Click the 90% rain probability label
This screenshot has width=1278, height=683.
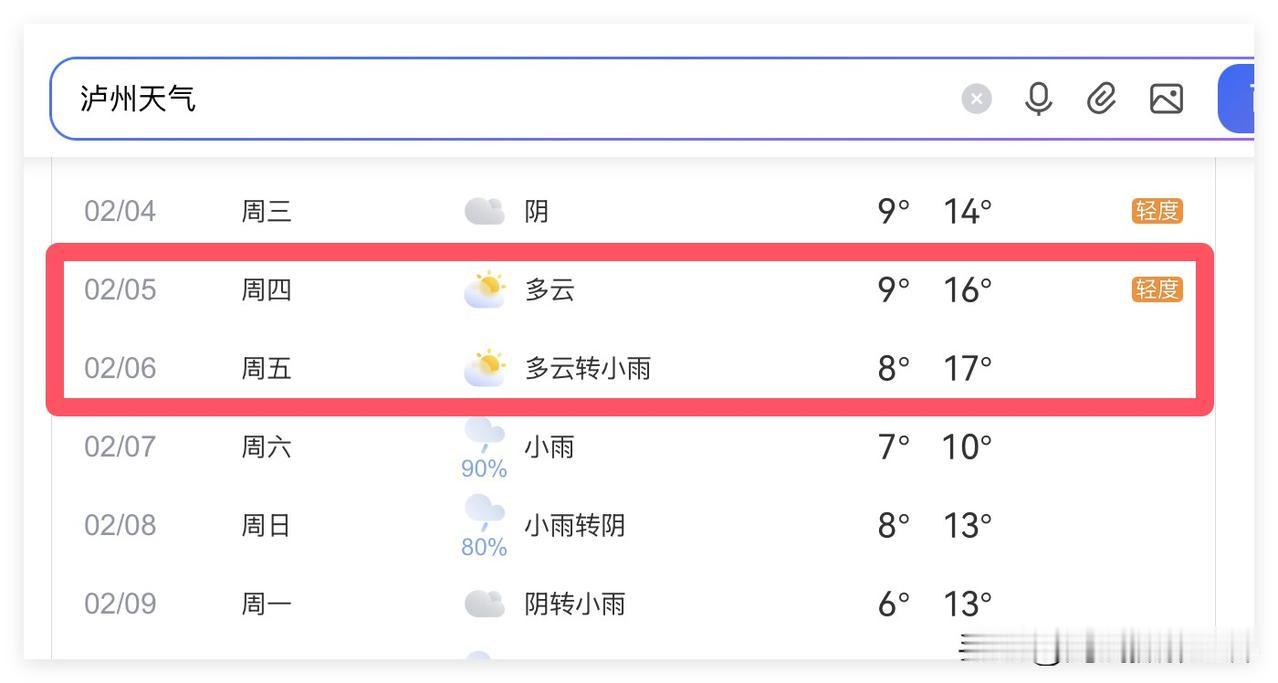pyautogui.click(x=484, y=468)
